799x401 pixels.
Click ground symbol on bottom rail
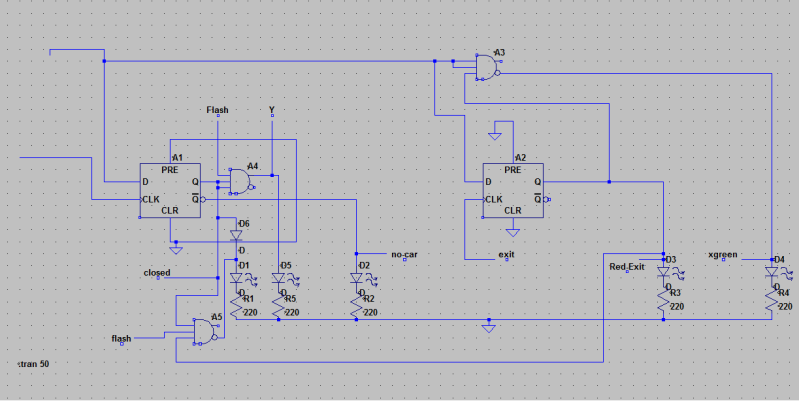point(489,329)
